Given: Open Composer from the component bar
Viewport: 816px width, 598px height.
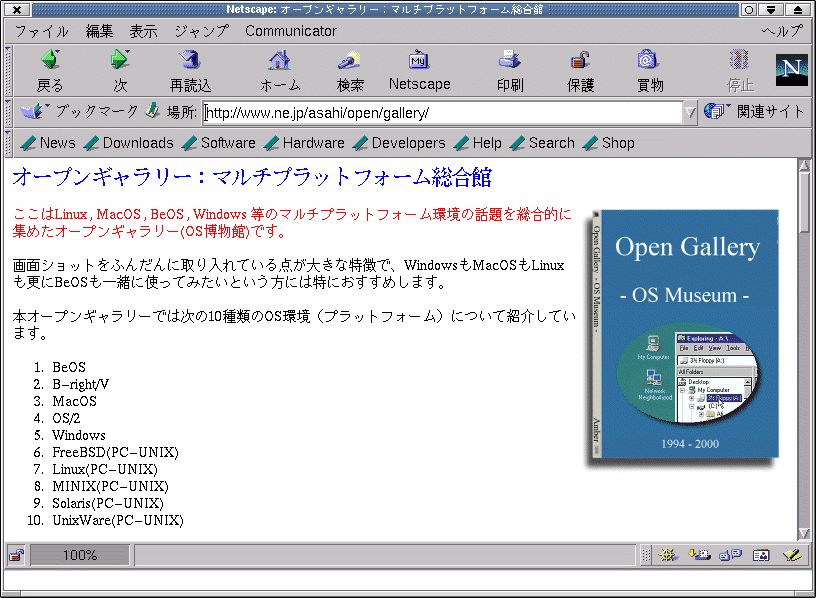Looking at the screenshot, I should [792, 555].
